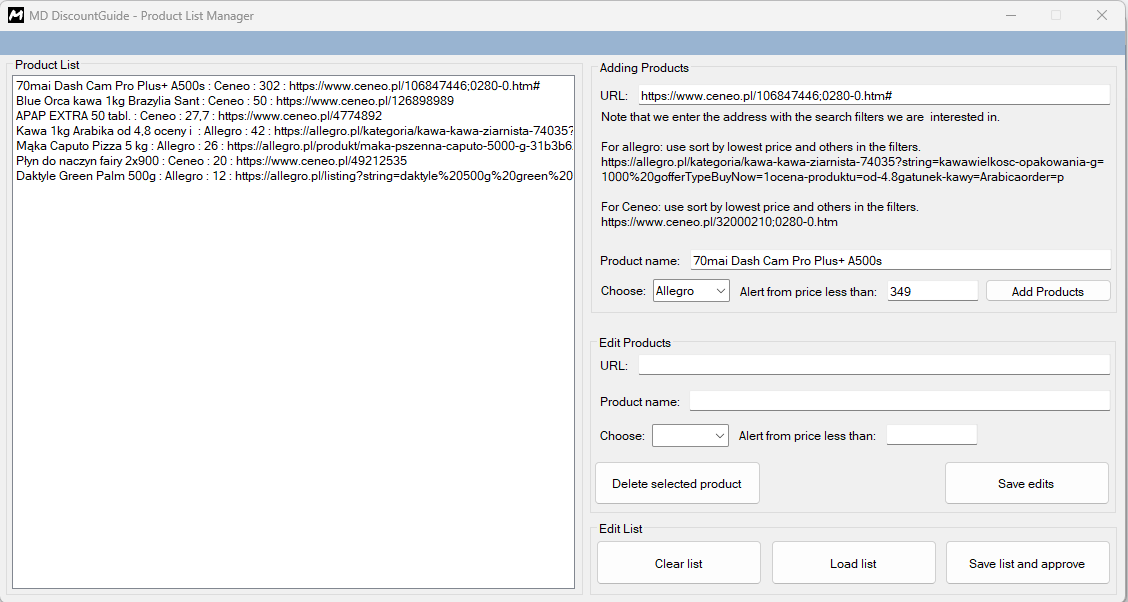Click the window title 'MD DiscountGuide - Product List Manager'
Viewport: 1128px width, 602px height.
tap(142, 15)
